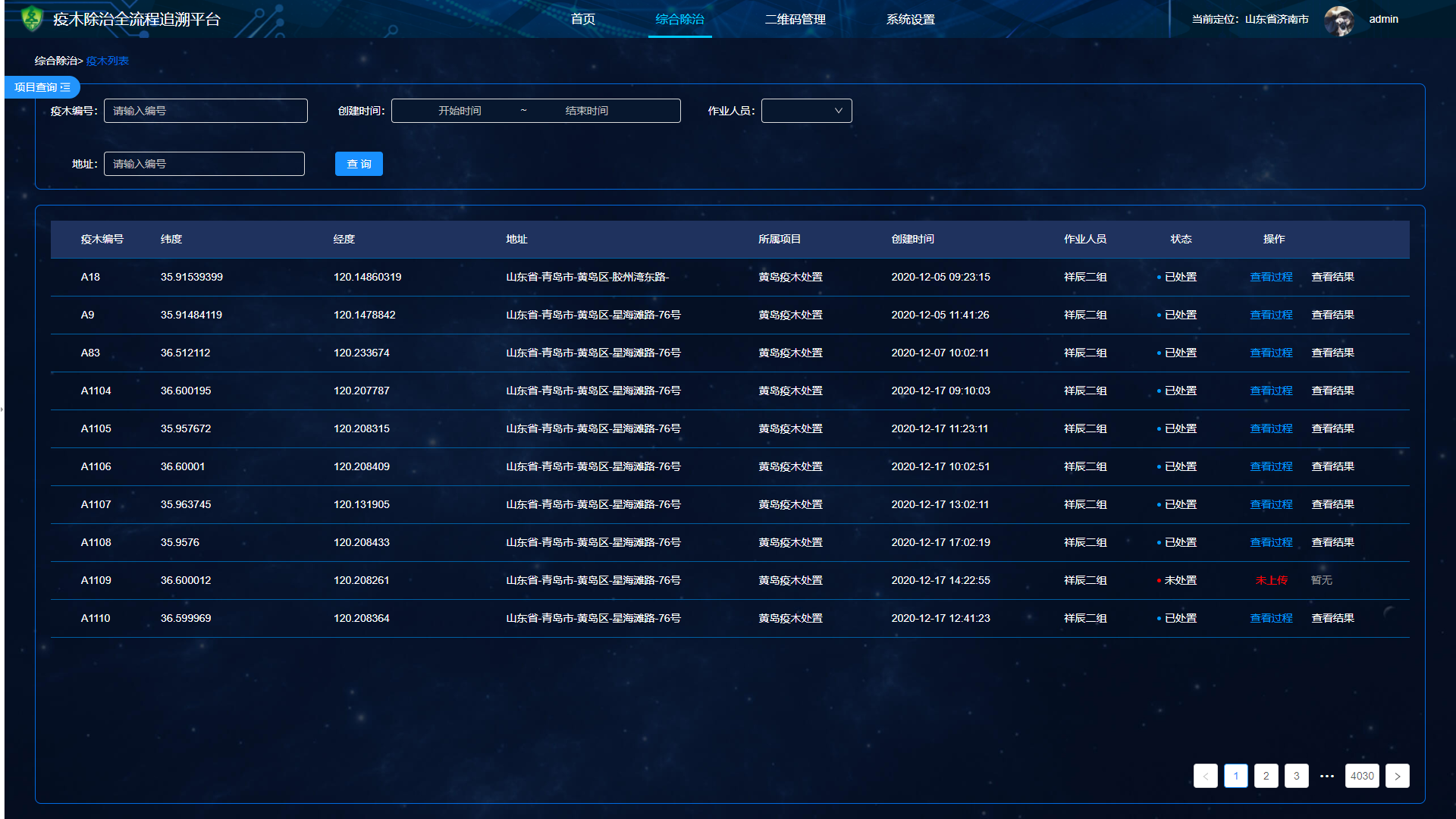Click the 地址 input field
Screen dimensions: 1456x819
pos(204,164)
